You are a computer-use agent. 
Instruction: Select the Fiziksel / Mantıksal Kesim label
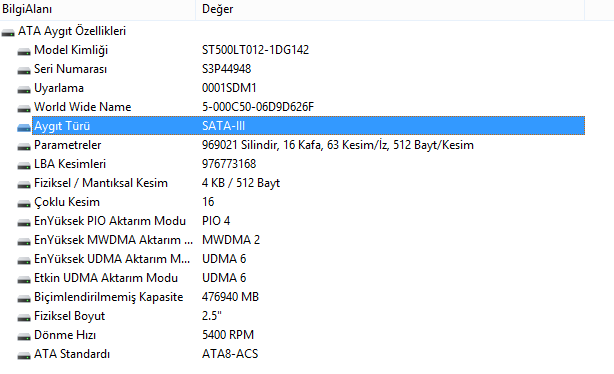(x=101, y=183)
